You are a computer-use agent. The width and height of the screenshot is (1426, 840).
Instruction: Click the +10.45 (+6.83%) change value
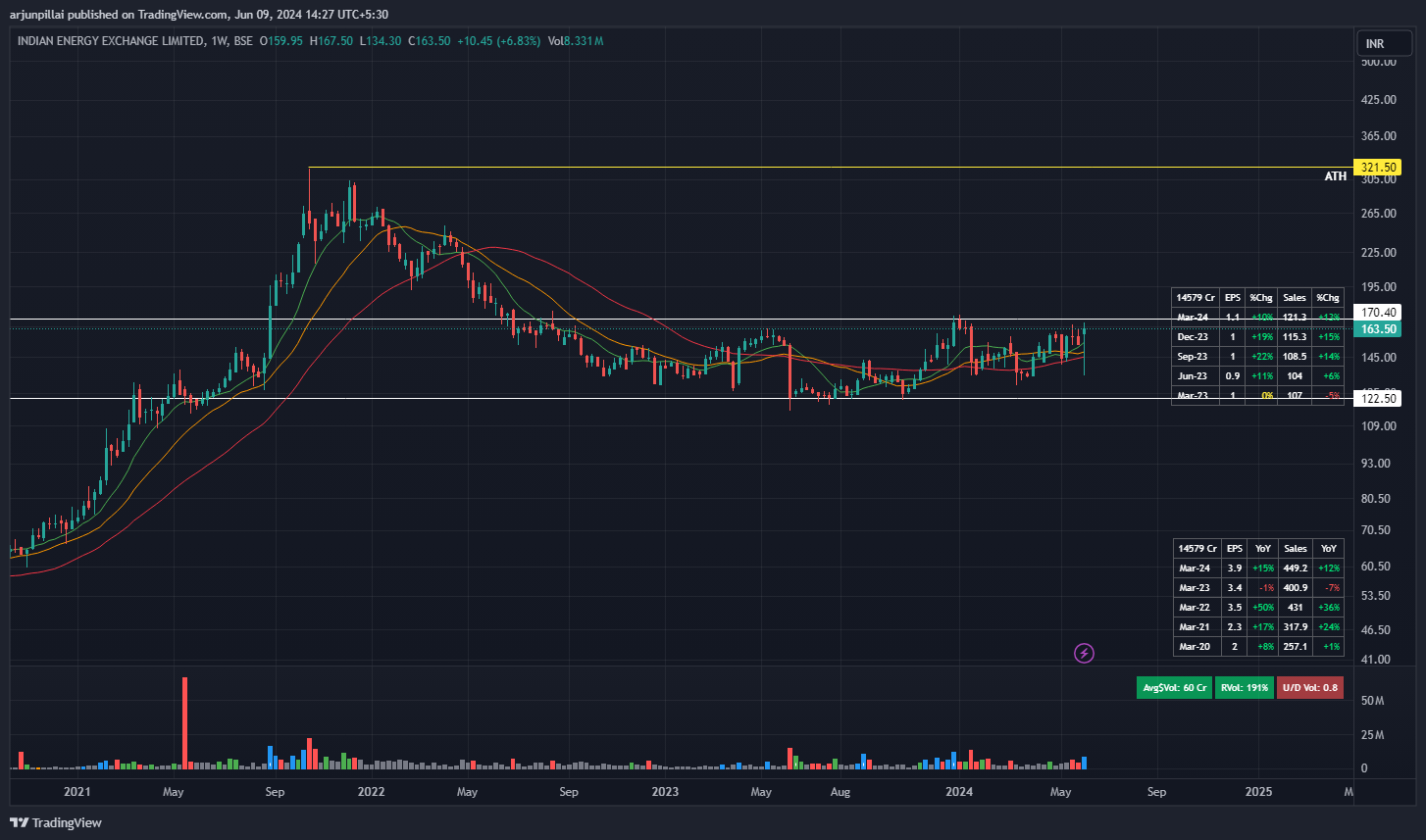click(499, 41)
